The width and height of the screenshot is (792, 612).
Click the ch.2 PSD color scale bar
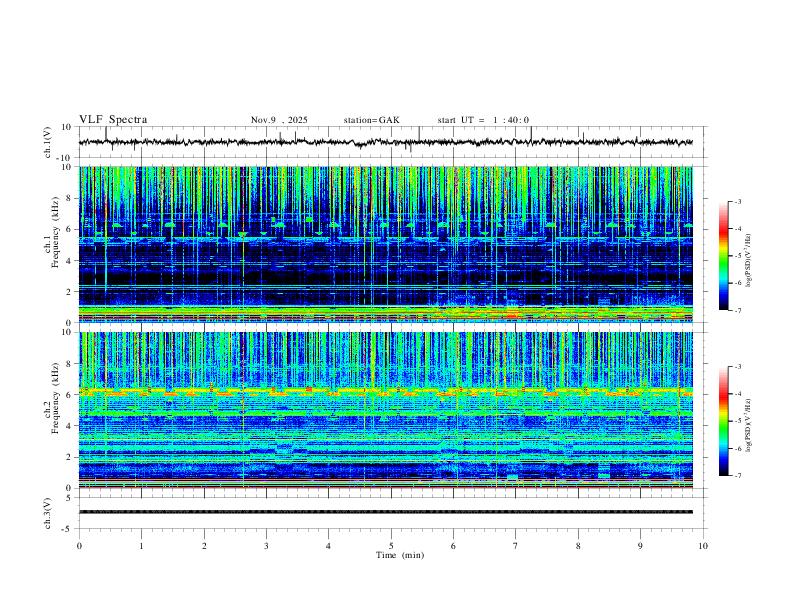(x=723, y=421)
